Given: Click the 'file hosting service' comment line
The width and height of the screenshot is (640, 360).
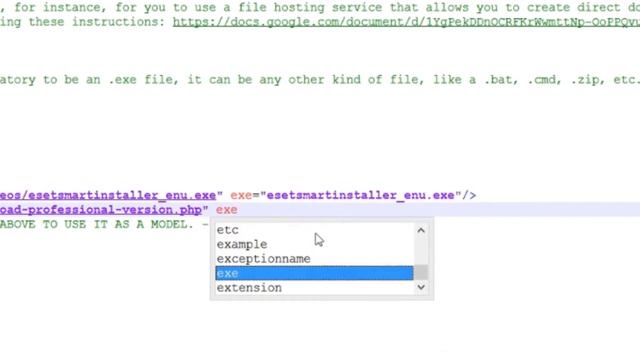Looking at the screenshot, I should (x=320, y=7).
